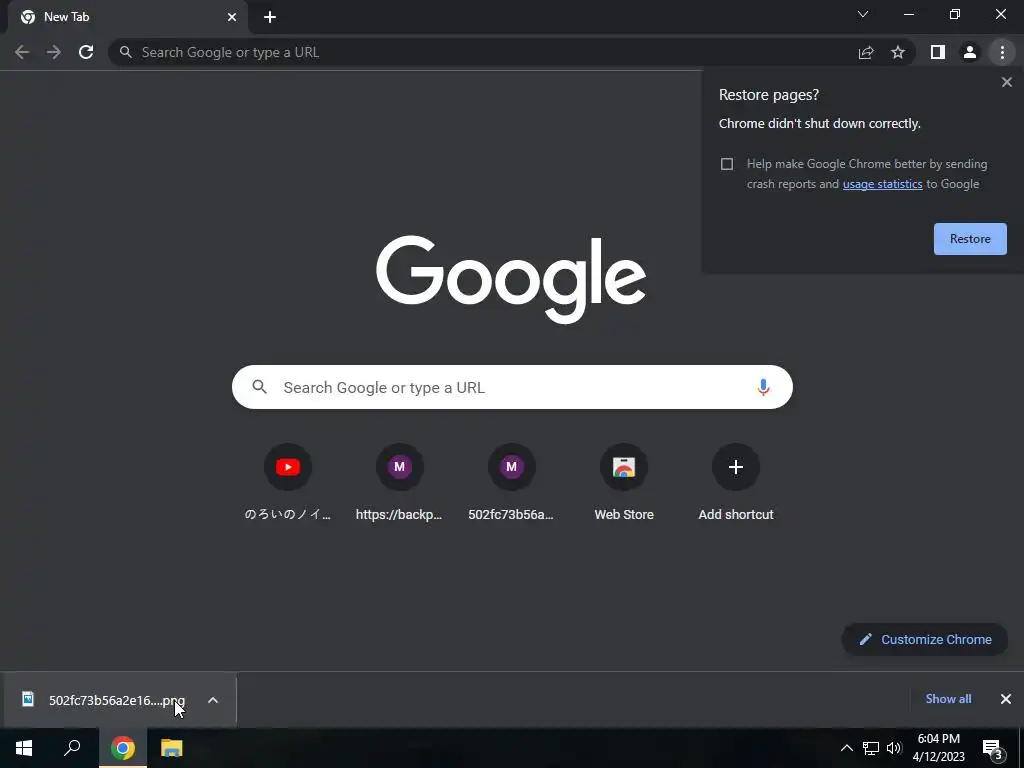Dismiss the Restore pages popup

point(1006,82)
